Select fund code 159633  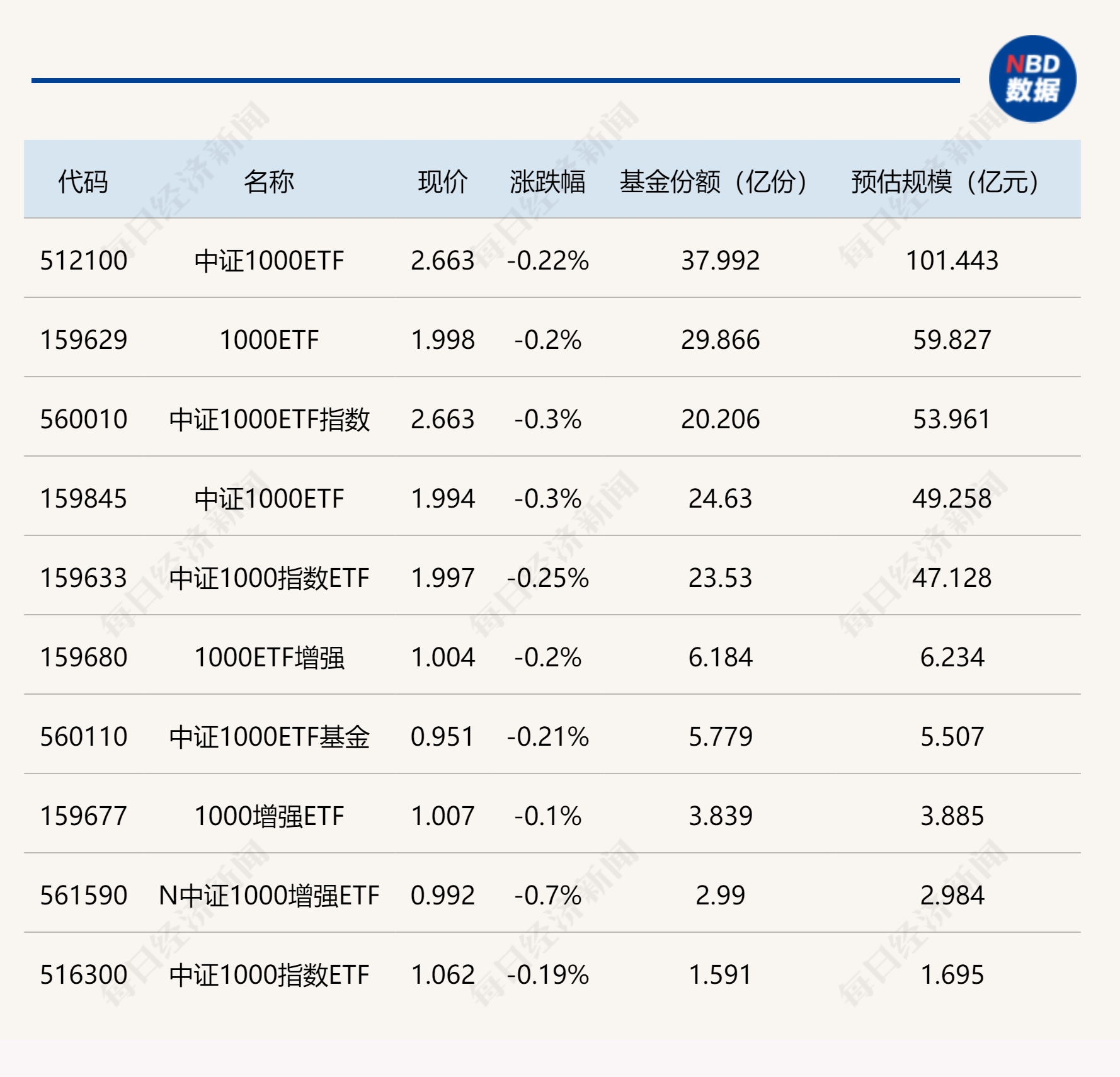pos(84,578)
